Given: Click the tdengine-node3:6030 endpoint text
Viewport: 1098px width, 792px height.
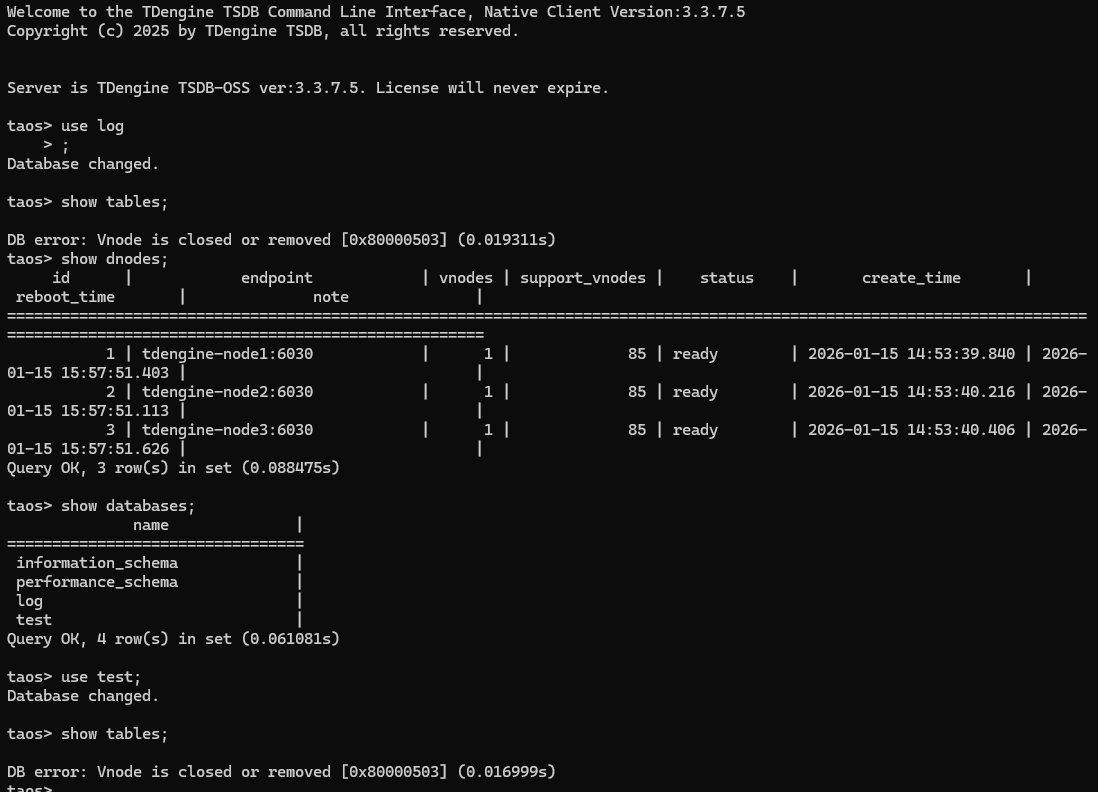Looking at the screenshot, I should (227, 430).
